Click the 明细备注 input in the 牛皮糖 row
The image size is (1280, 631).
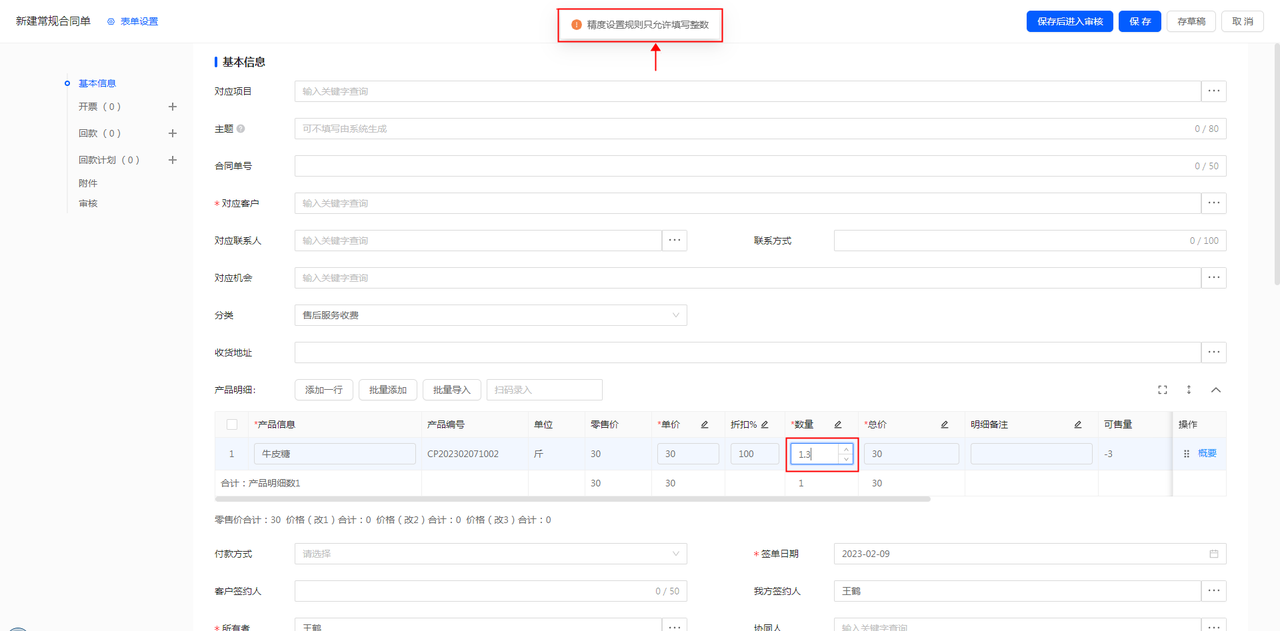tap(1032, 454)
